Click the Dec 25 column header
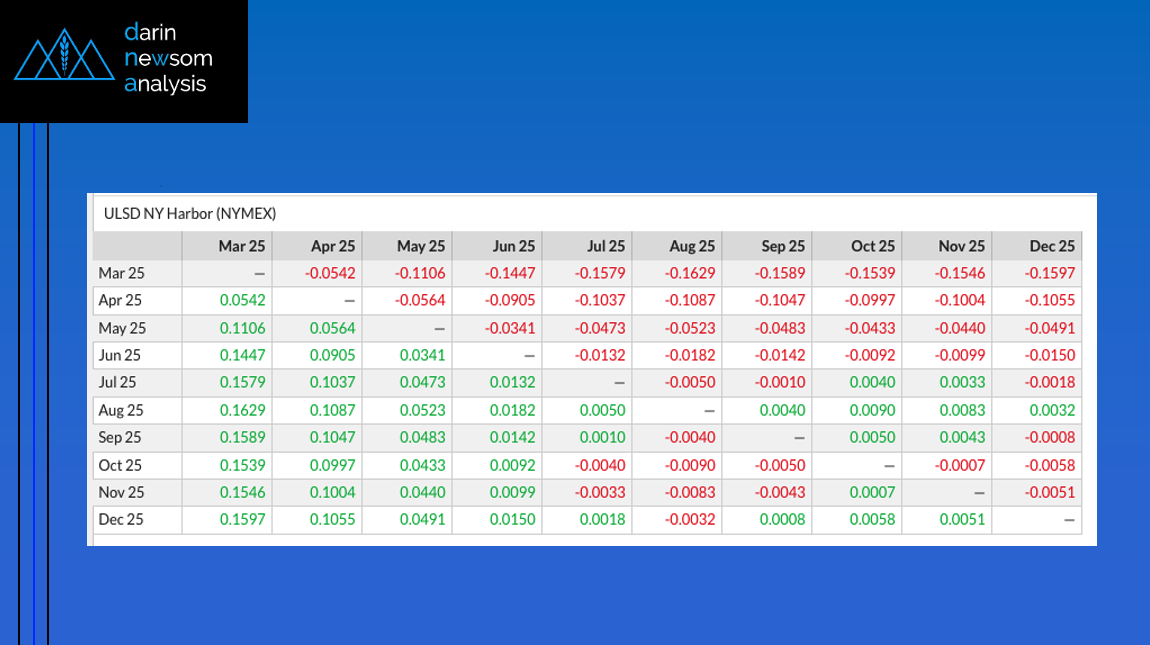 1052,246
